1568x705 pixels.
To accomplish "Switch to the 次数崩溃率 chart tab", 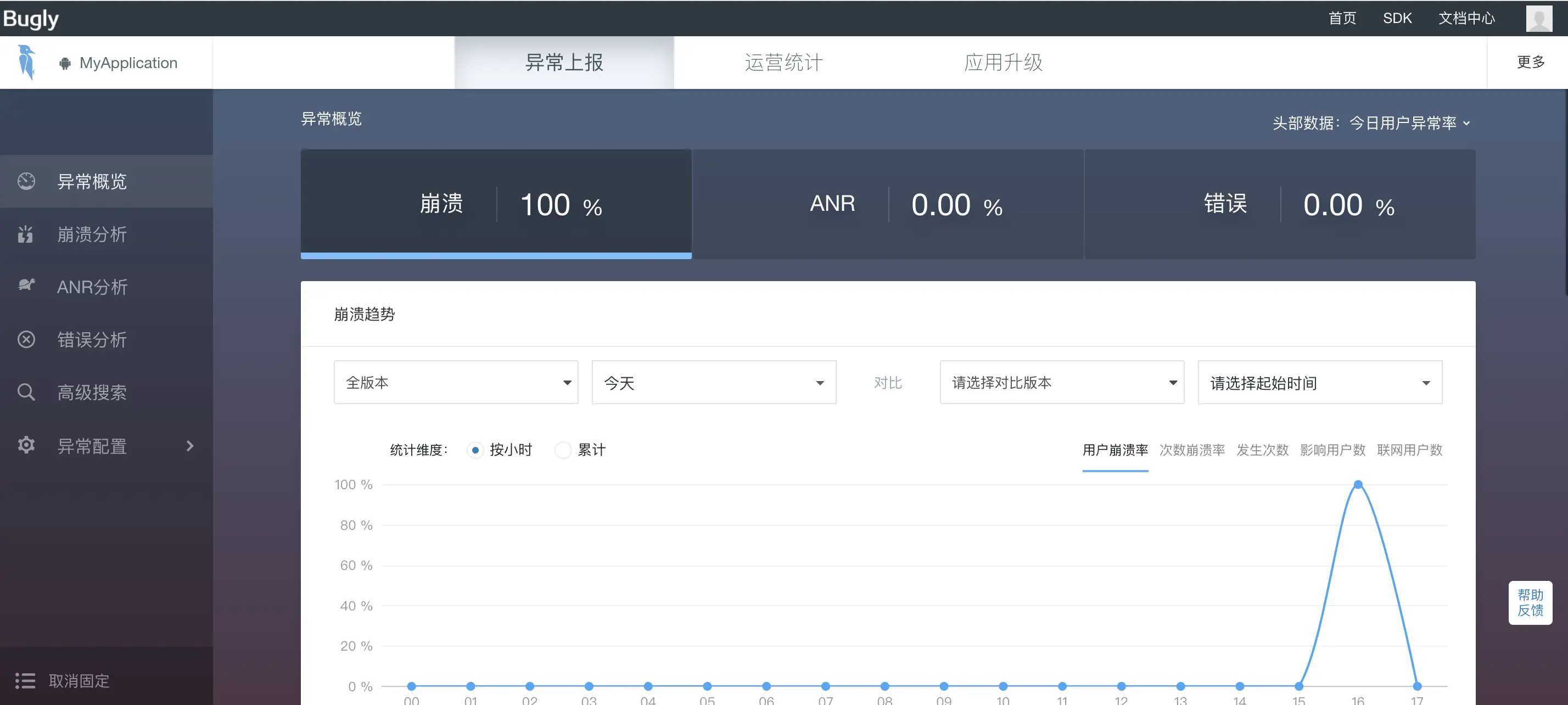I will 1191,450.
